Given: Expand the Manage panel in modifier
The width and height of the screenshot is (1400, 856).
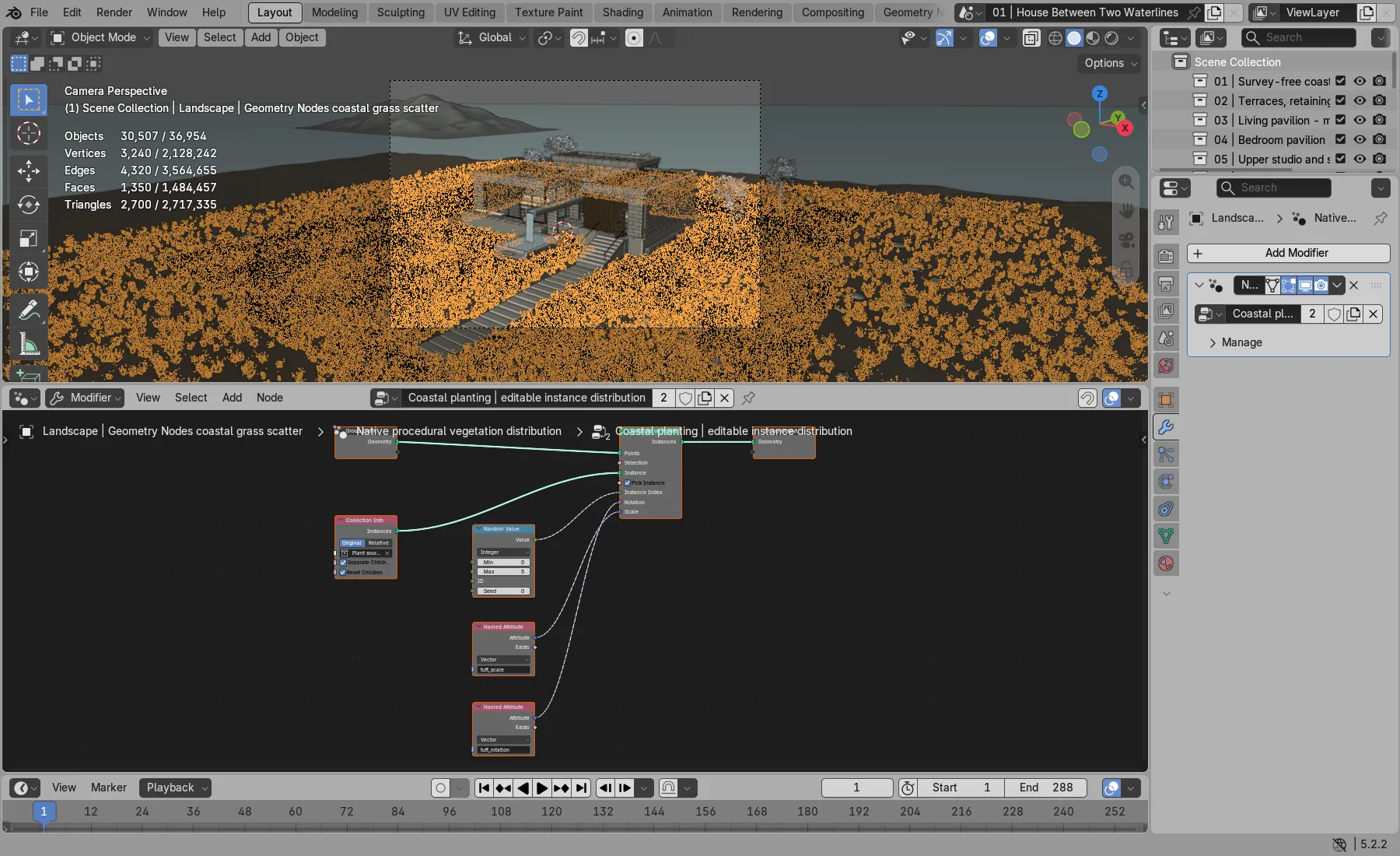Looking at the screenshot, I should (1241, 342).
